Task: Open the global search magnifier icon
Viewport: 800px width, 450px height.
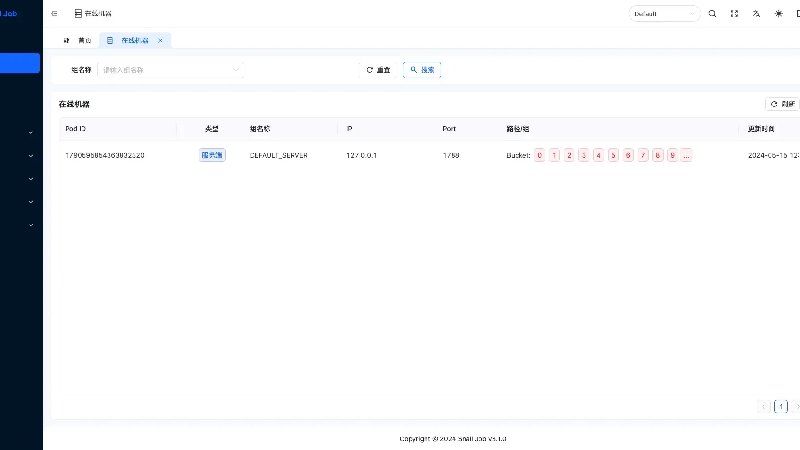Action: pyautogui.click(x=712, y=14)
